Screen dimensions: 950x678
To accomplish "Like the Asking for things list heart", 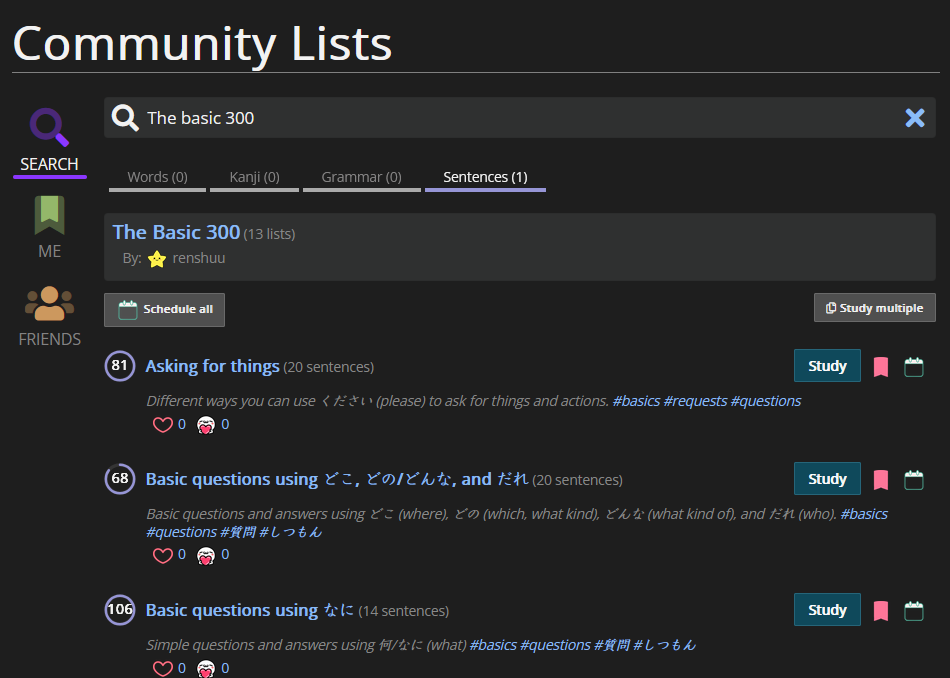I will coord(162,424).
